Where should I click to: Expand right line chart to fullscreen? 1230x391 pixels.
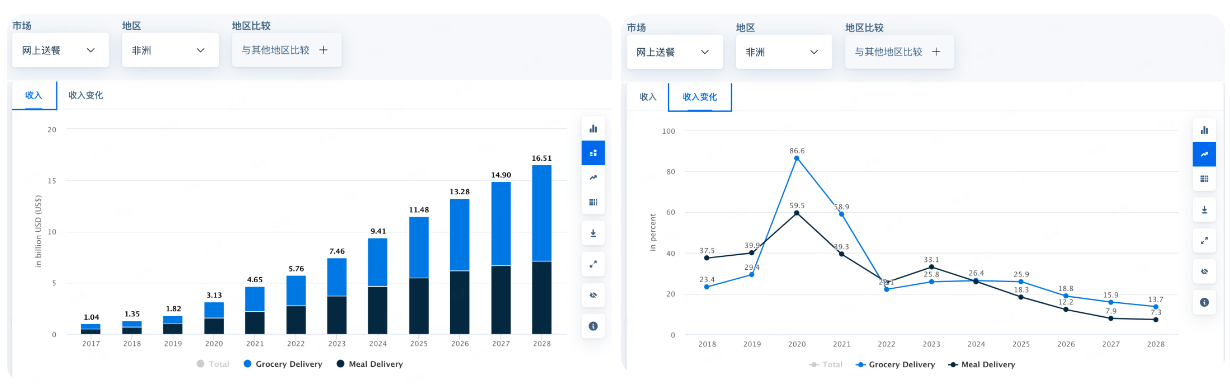pyautogui.click(x=1204, y=241)
